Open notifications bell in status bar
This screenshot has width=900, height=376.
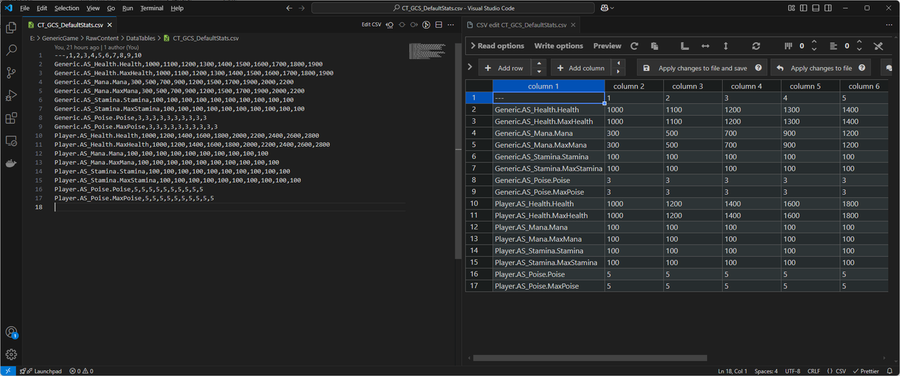[x=891, y=371]
